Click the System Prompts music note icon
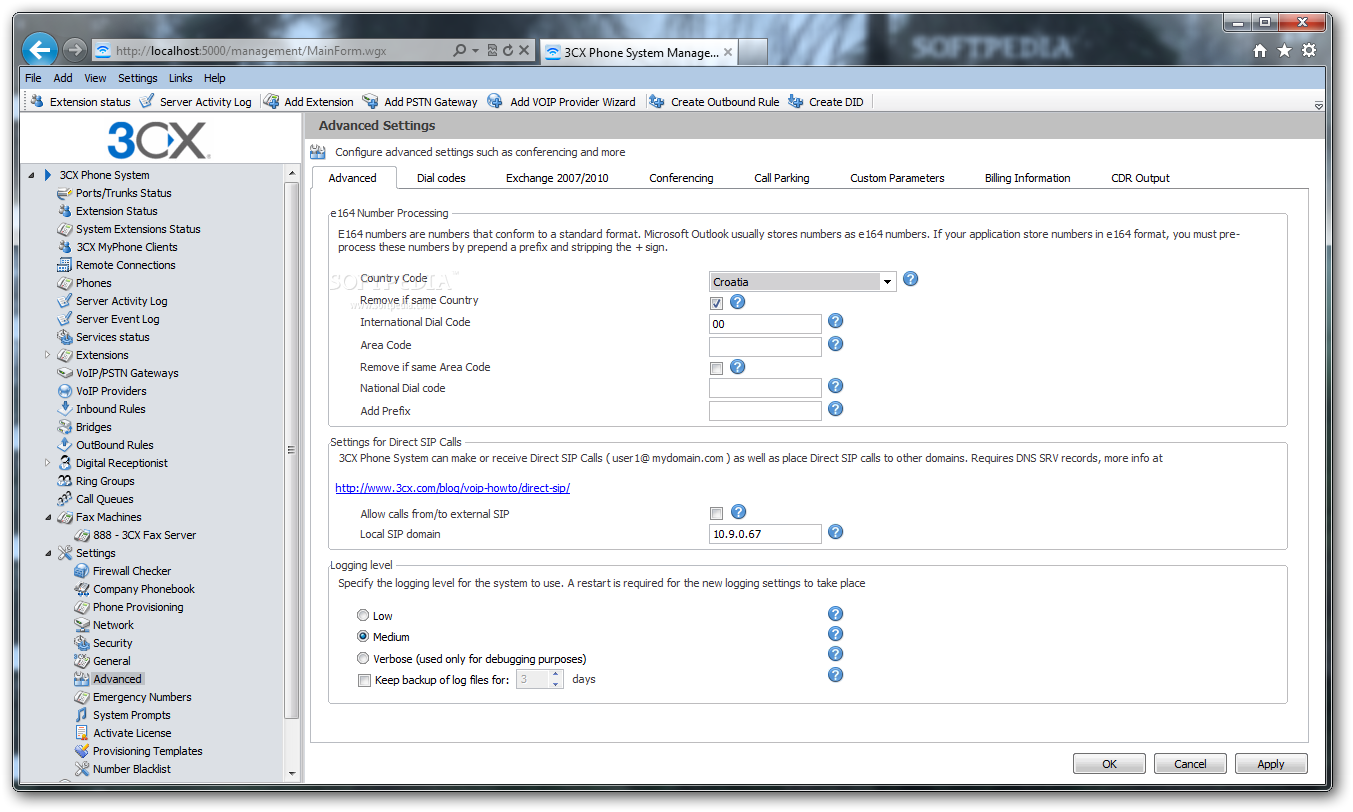 [x=83, y=715]
